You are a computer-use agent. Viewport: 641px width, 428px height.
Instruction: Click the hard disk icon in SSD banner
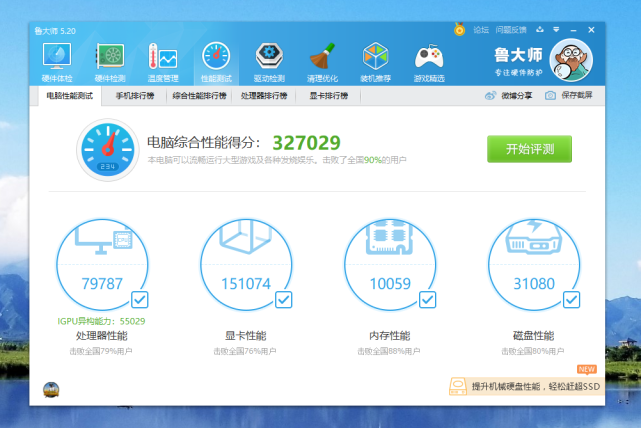point(458,386)
